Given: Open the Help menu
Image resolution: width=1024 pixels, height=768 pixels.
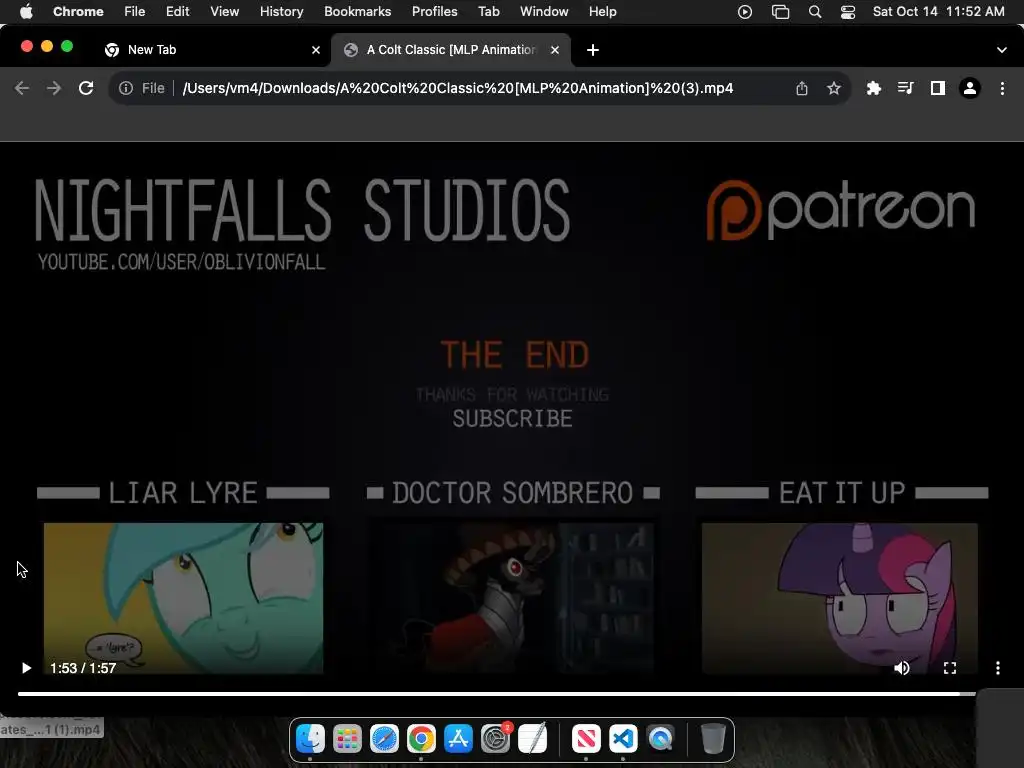Looking at the screenshot, I should (602, 11).
